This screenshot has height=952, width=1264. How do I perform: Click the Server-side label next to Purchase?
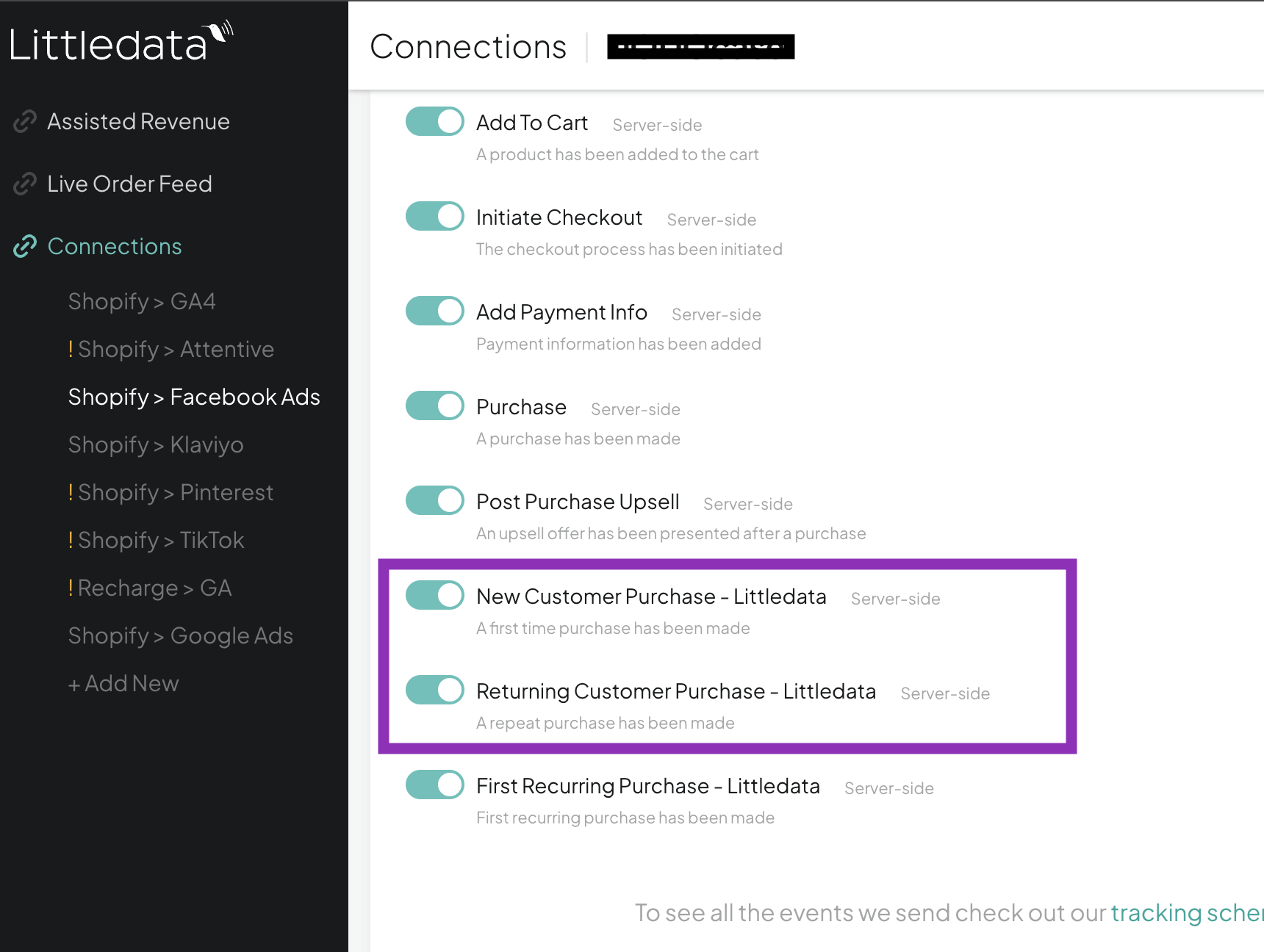tap(636, 409)
